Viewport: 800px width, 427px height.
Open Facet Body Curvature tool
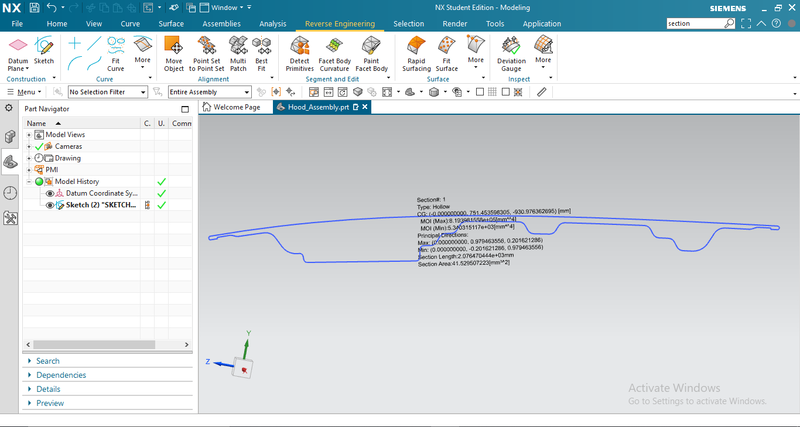tap(334, 54)
